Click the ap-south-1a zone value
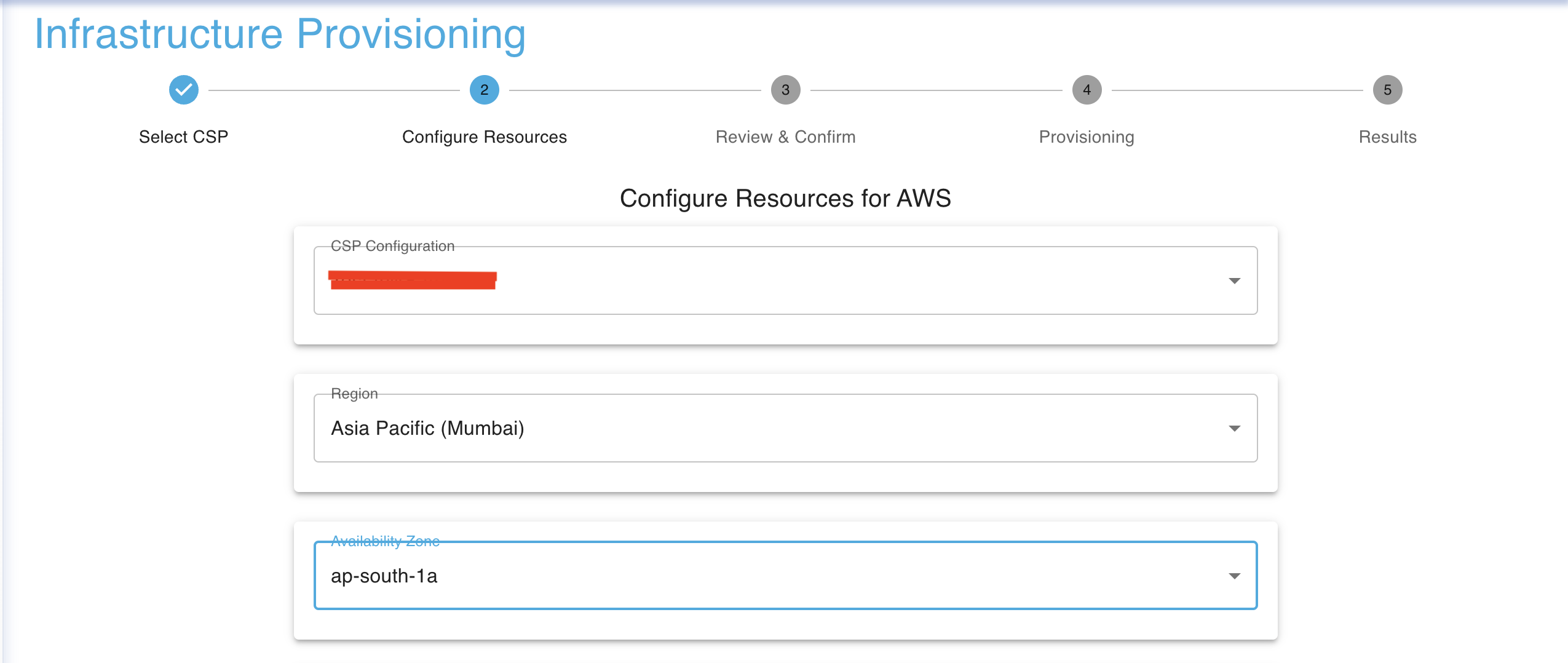This screenshot has height=663, width=1568. (384, 576)
